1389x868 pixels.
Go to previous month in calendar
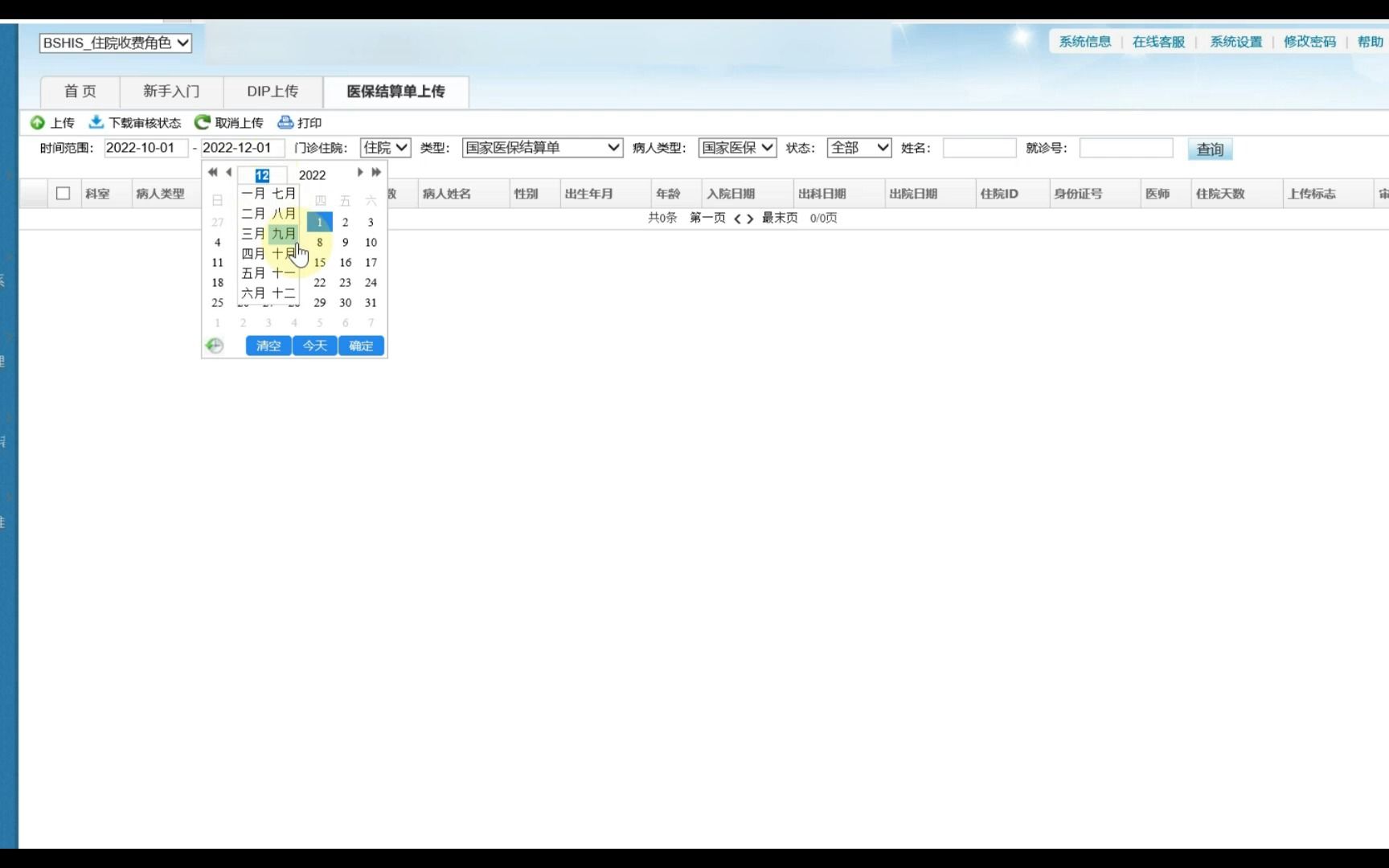pyautogui.click(x=229, y=172)
